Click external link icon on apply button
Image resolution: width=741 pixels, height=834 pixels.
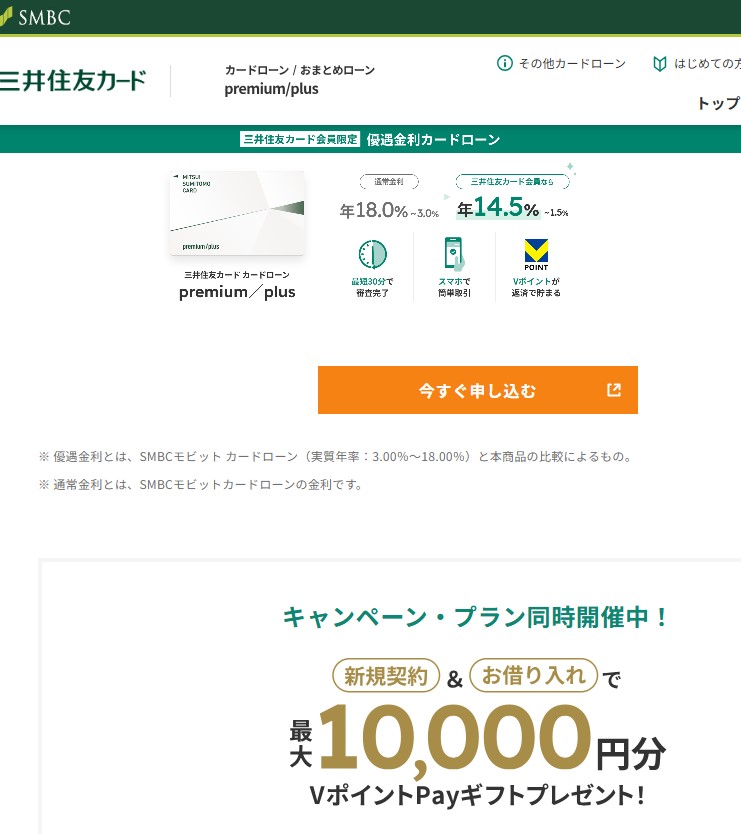click(614, 390)
